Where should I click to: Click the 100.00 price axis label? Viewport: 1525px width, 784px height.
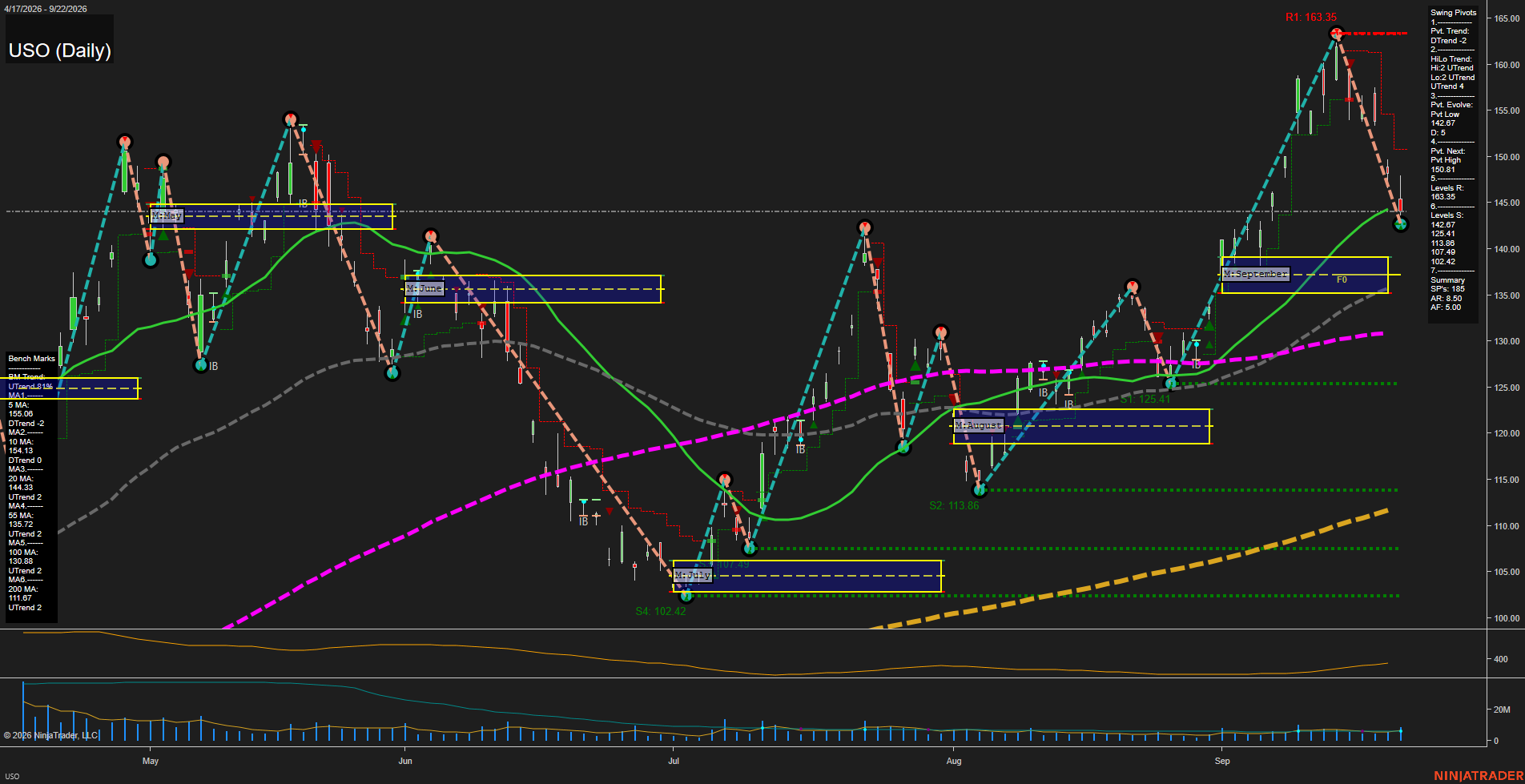[1507, 618]
